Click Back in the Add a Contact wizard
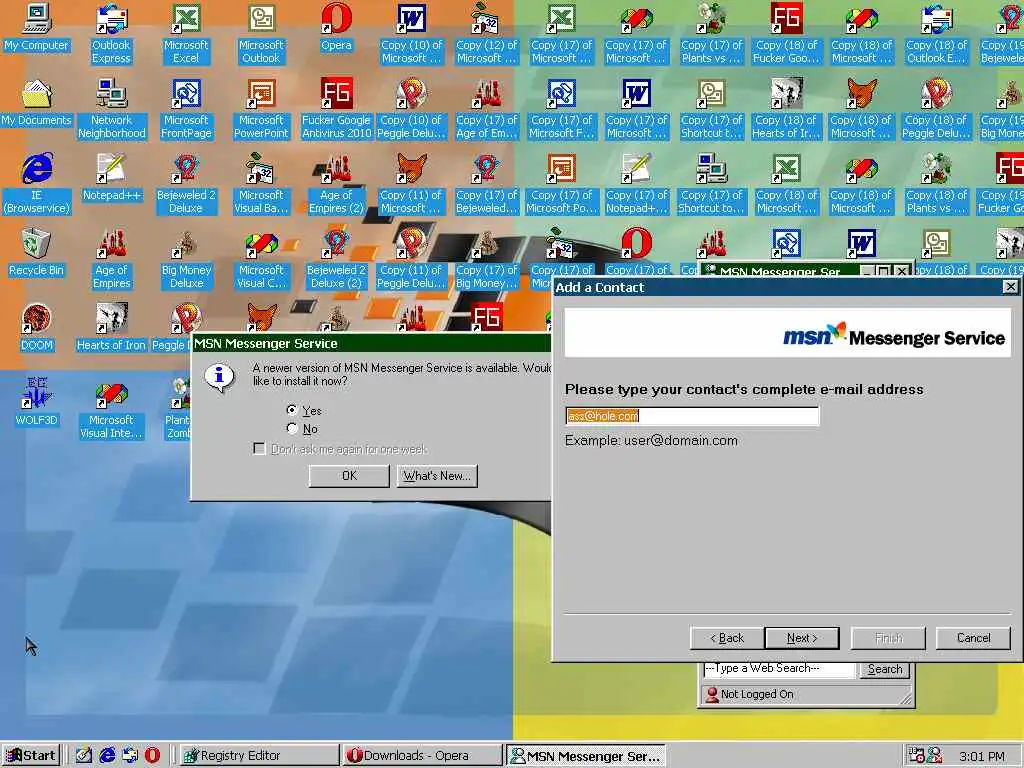 coord(727,638)
